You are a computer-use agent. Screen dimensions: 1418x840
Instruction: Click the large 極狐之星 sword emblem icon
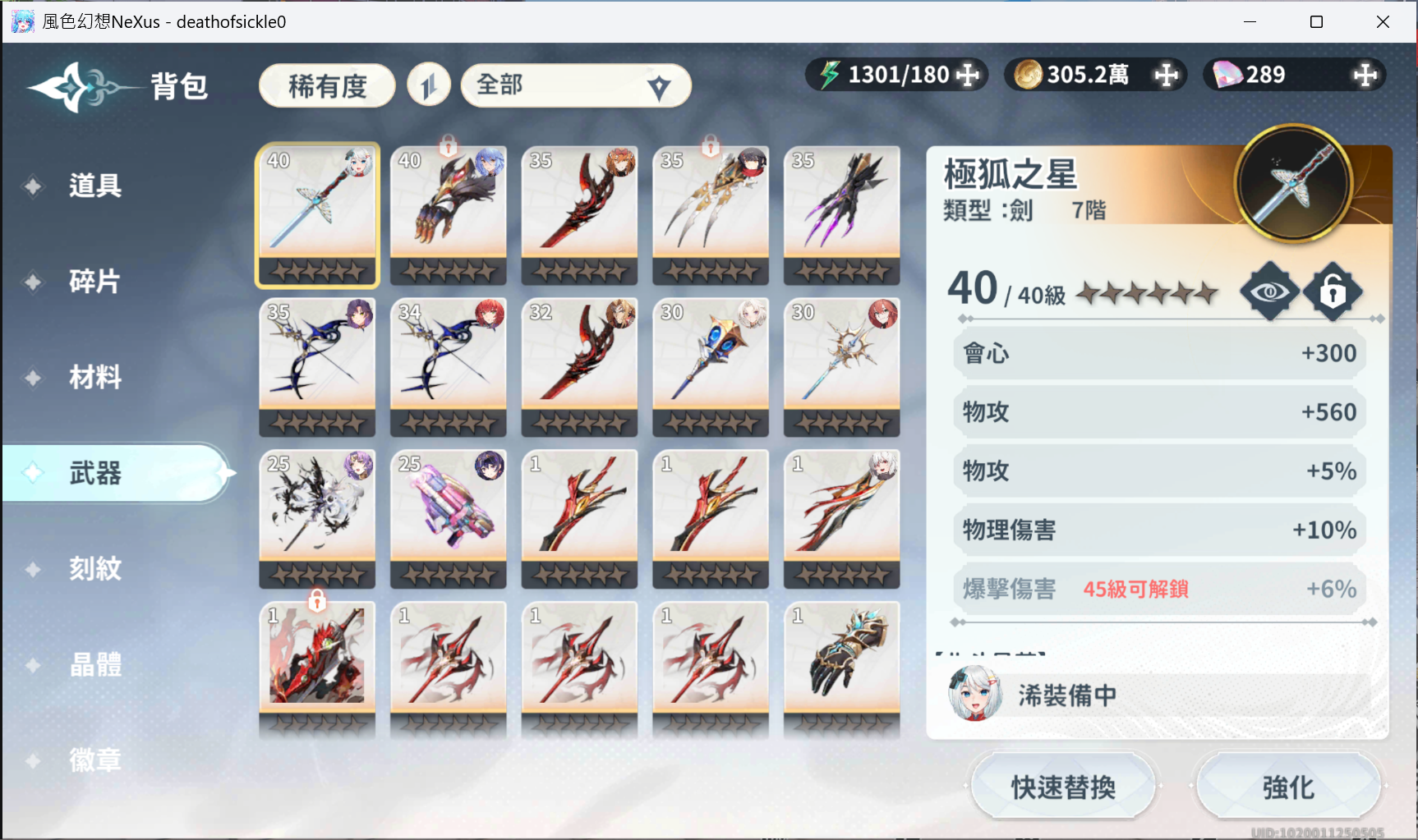tap(1294, 183)
